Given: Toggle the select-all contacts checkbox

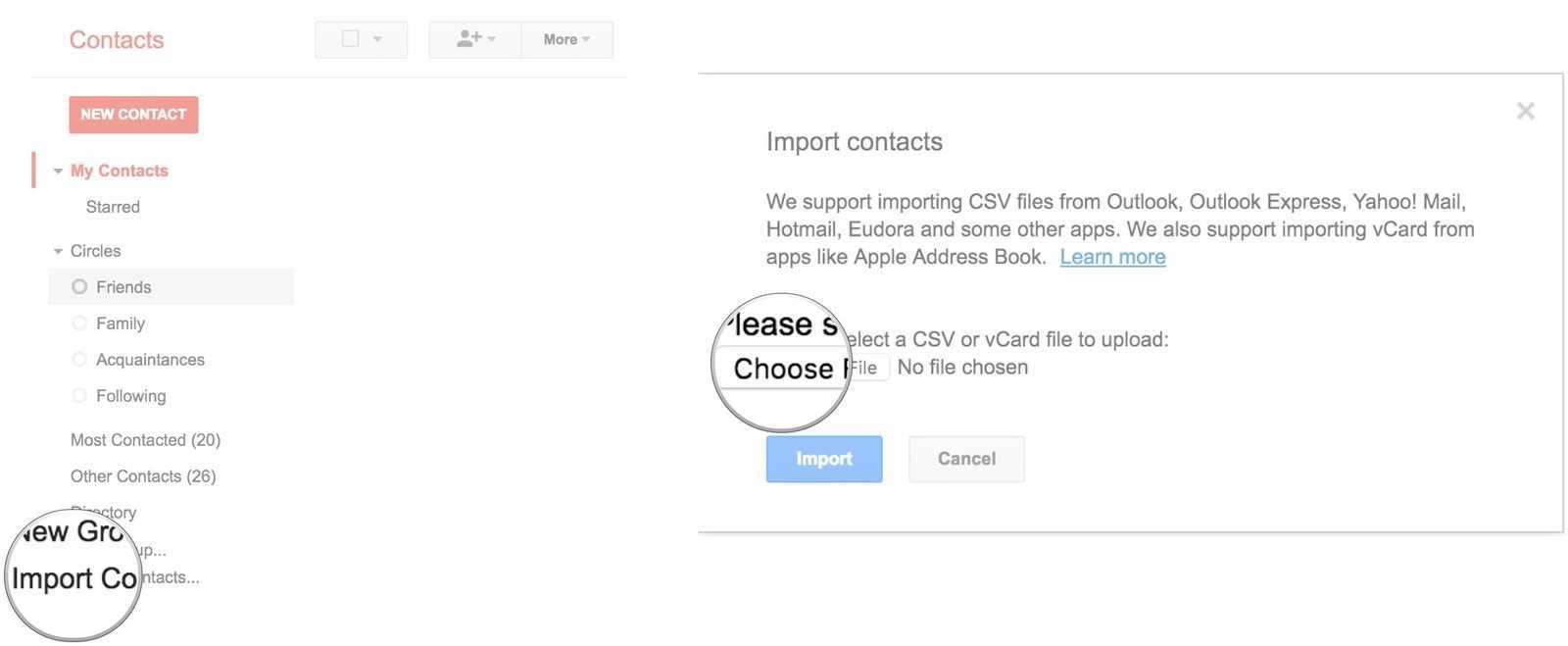Looking at the screenshot, I should pos(350,39).
